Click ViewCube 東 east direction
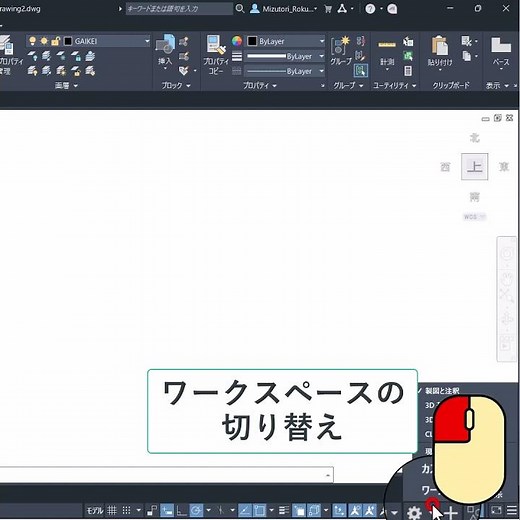520x520 pixels. pyautogui.click(x=504, y=167)
